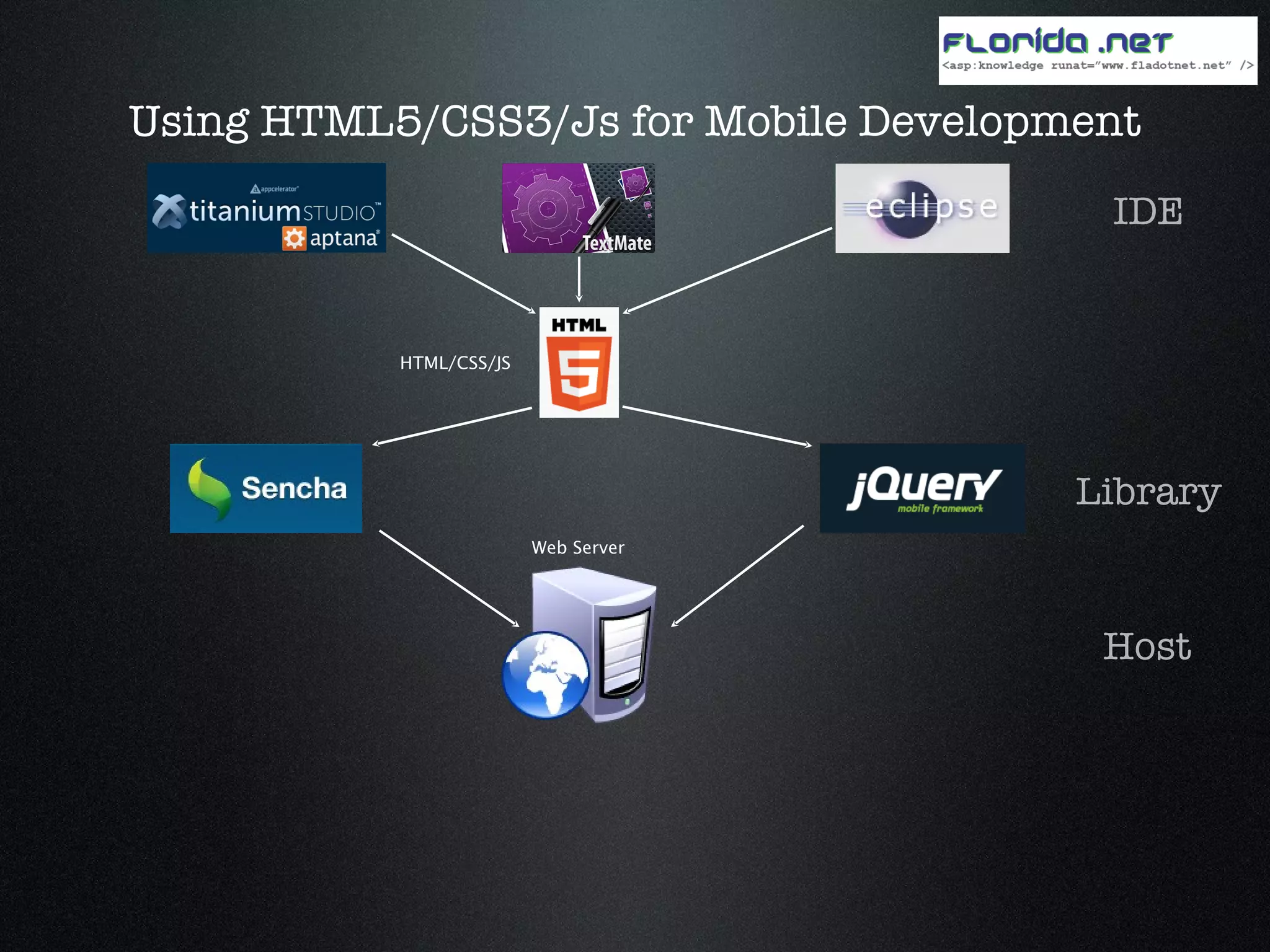Click the blue globe on the server
Image resolution: width=1270 pixels, height=952 pixels.
[x=546, y=675]
